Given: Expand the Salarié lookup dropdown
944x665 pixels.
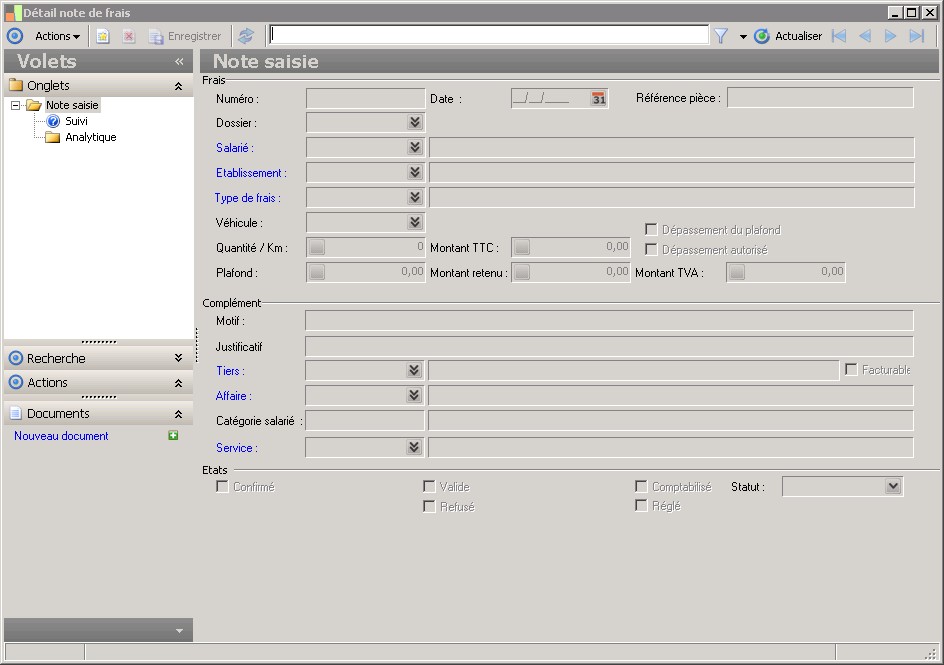Looking at the screenshot, I should (x=415, y=148).
